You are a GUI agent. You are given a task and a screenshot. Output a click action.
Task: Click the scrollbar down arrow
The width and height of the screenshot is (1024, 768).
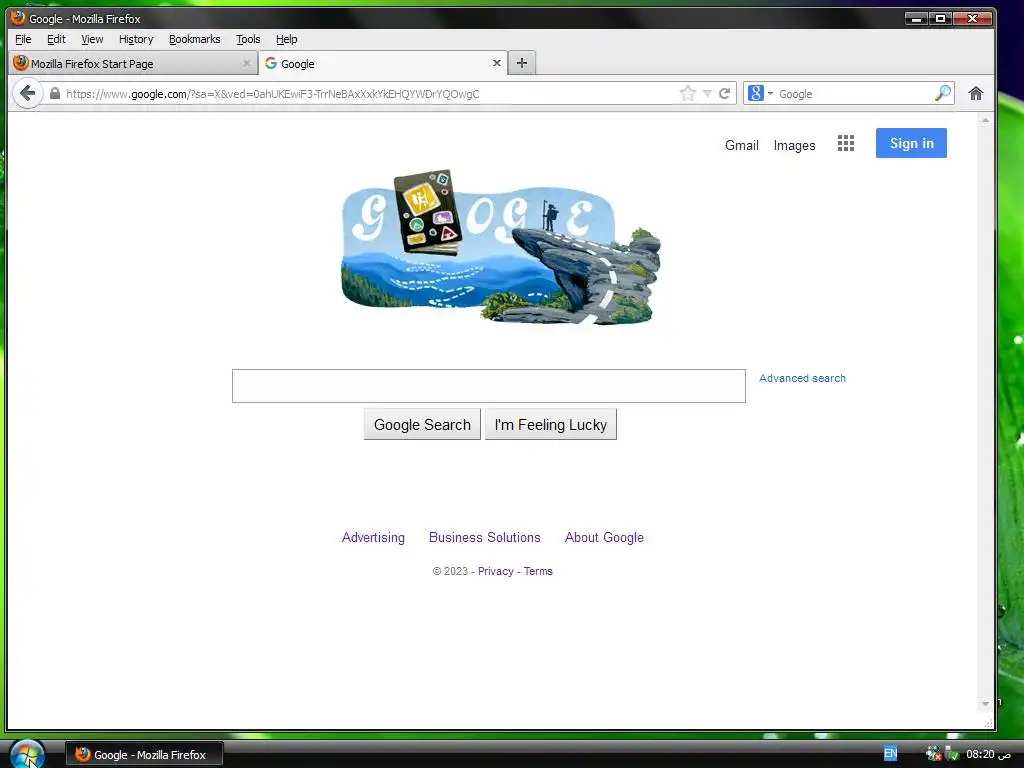pos(985,704)
